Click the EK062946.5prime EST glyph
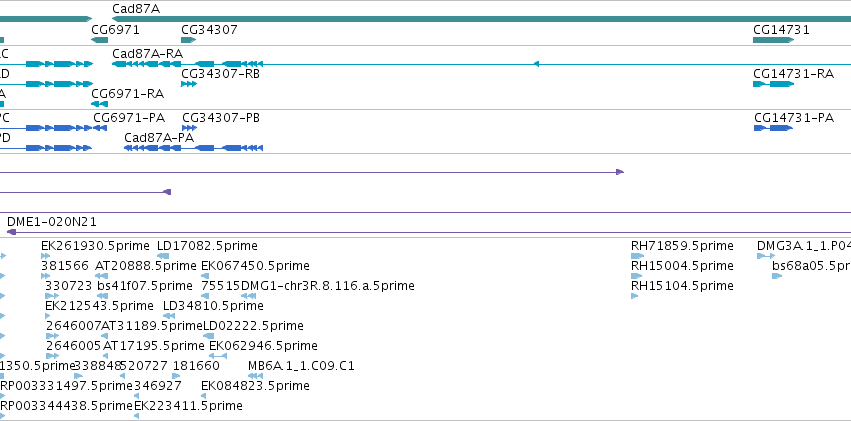Viewport: 851px width, 421px height. point(218,356)
